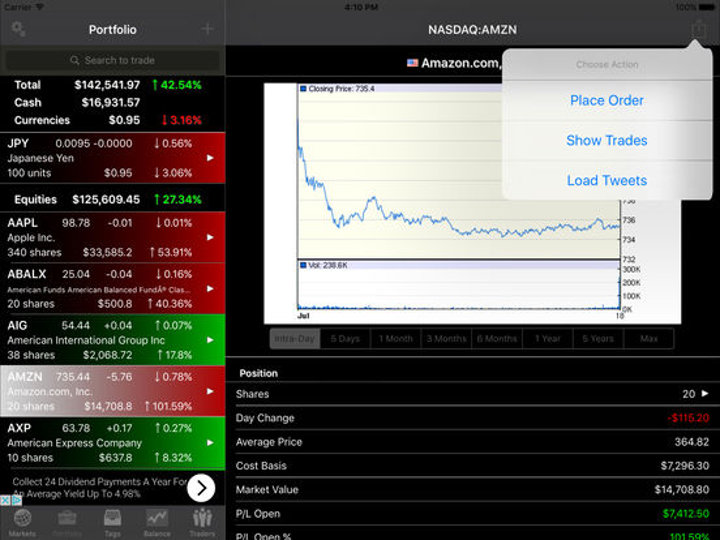
Task: Tap the AdChoices triangle icon
Action: (x=16, y=501)
